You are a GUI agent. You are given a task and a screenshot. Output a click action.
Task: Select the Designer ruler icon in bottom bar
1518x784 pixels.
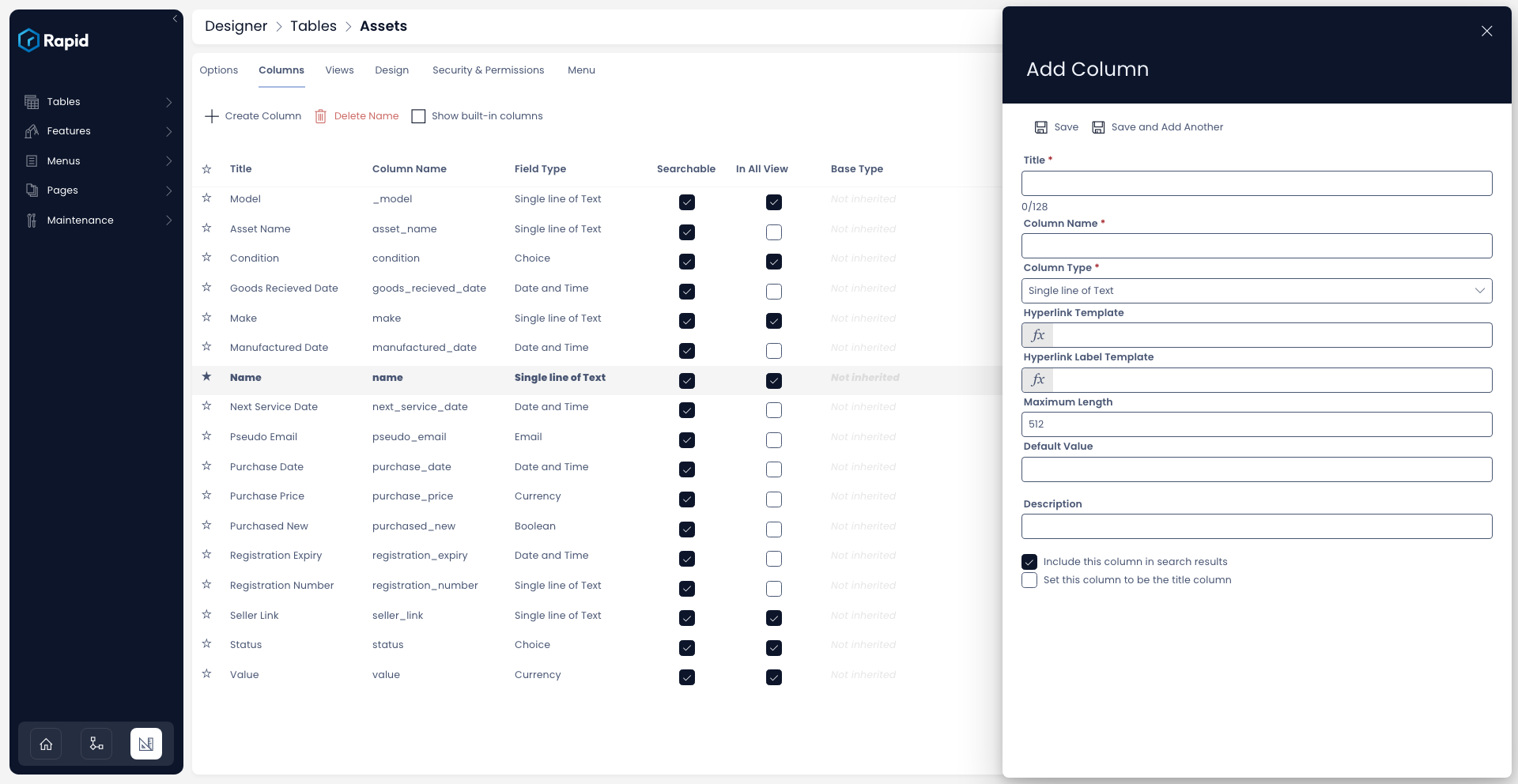[x=146, y=744]
